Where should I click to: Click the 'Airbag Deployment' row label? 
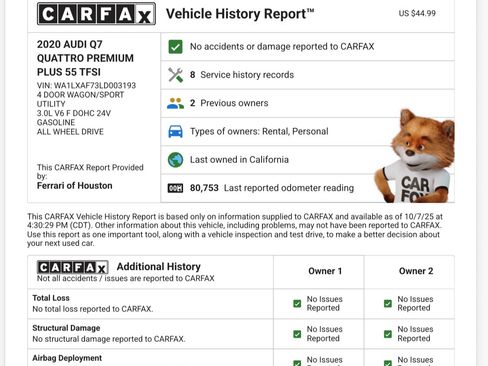point(67,358)
